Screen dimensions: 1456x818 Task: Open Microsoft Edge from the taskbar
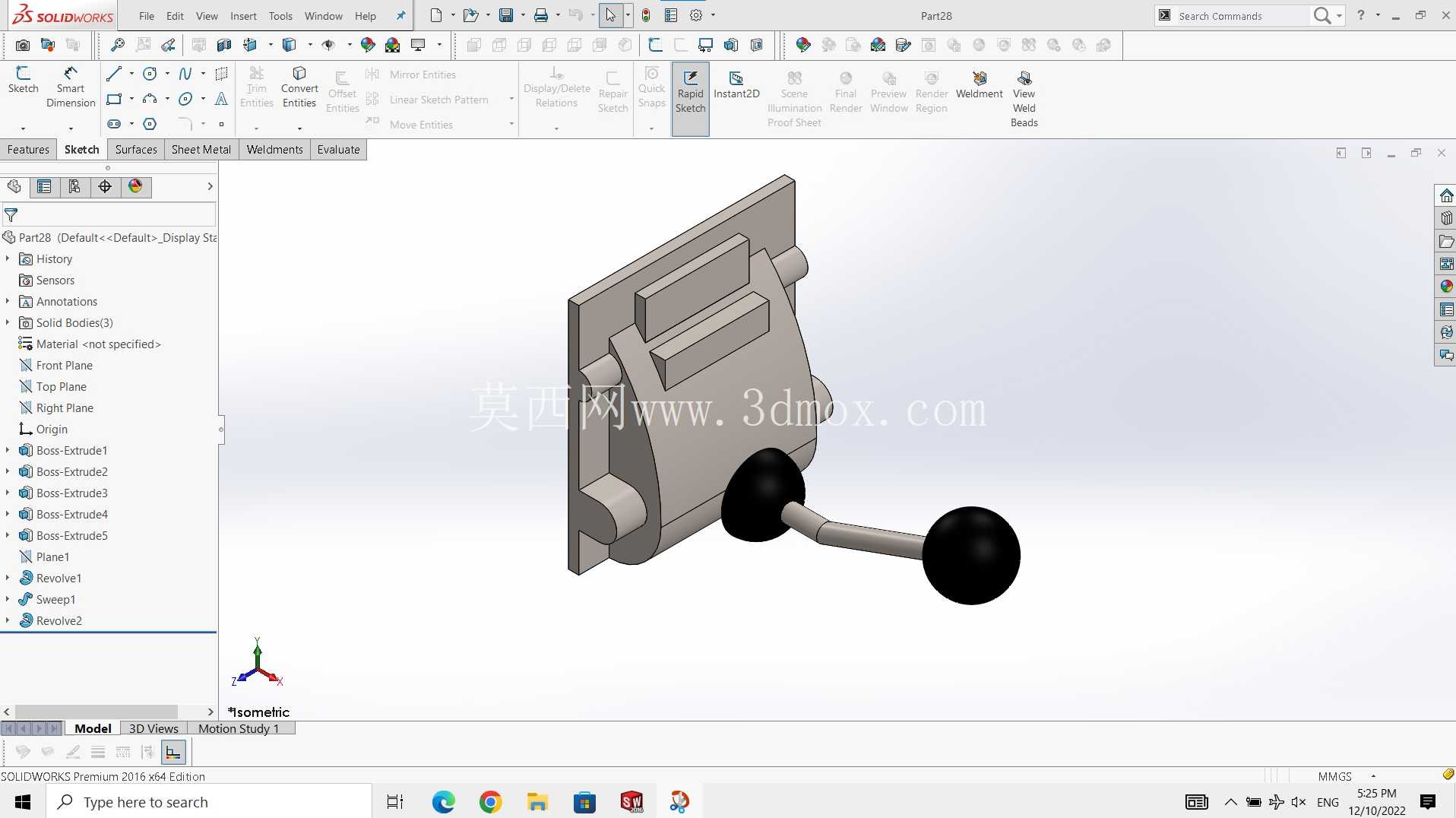point(444,802)
